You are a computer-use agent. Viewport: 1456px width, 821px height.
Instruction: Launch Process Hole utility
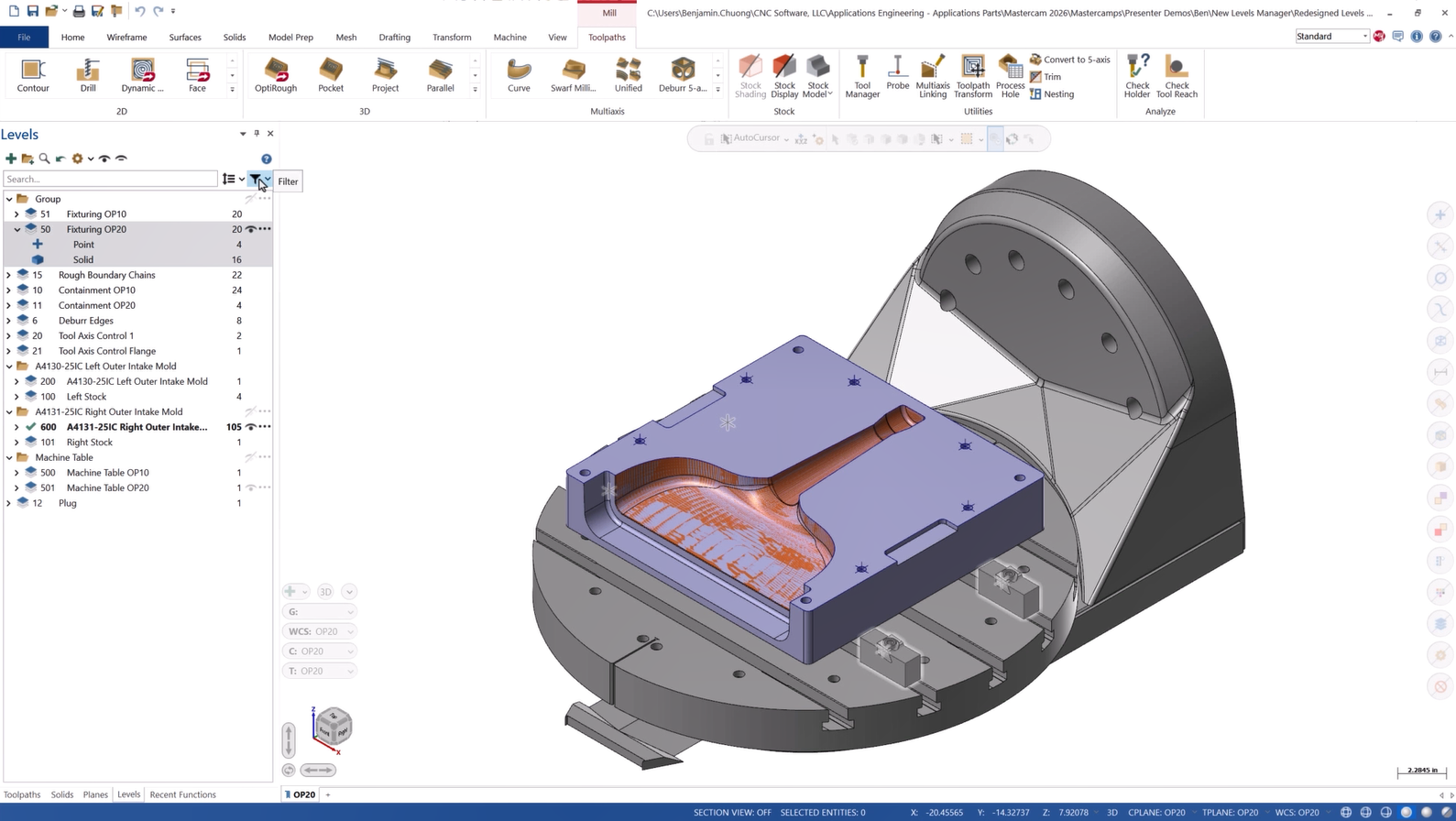pos(1011,76)
